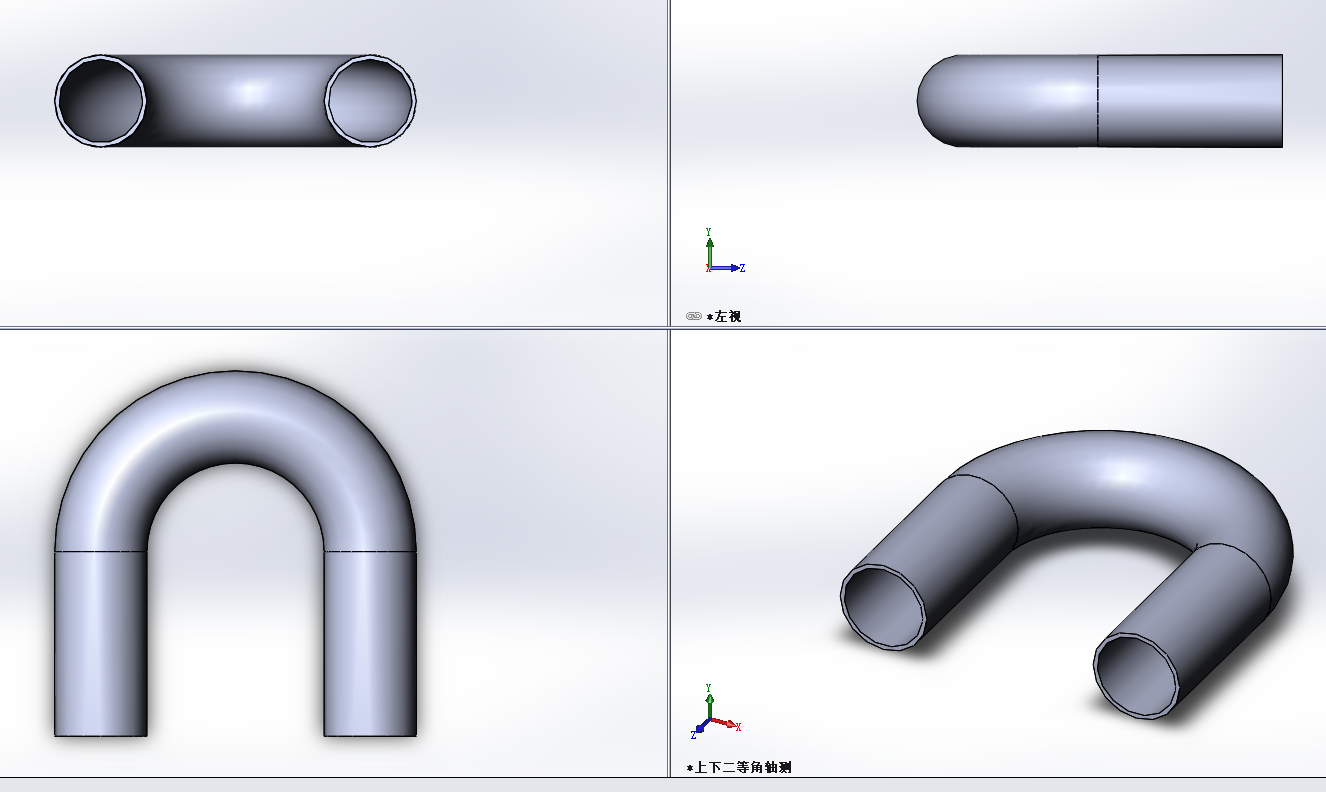Select the left straight leg in bottom-left viewport
The image size is (1326, 792).
[101, 644]
